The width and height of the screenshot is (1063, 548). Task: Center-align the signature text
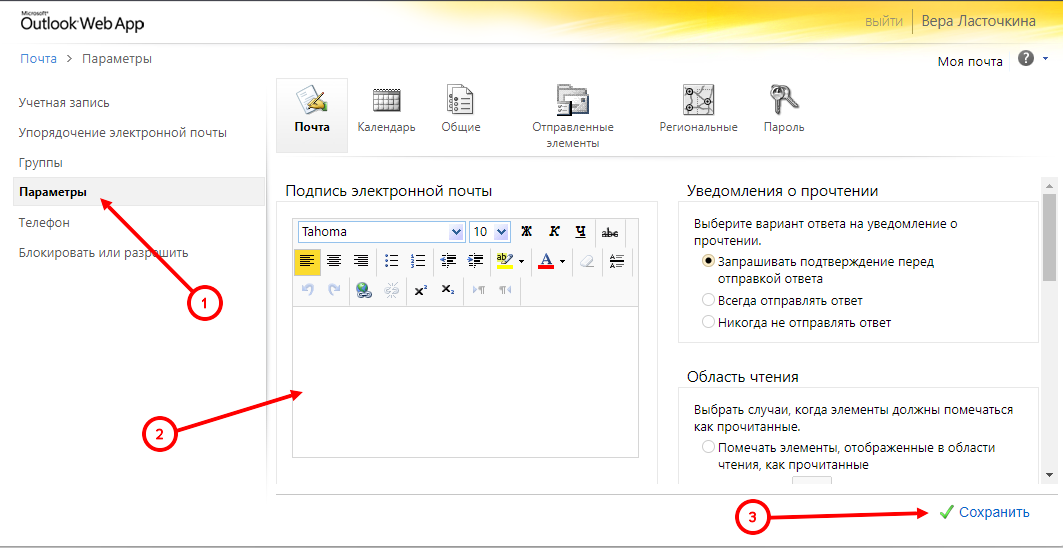coord(334,261)
